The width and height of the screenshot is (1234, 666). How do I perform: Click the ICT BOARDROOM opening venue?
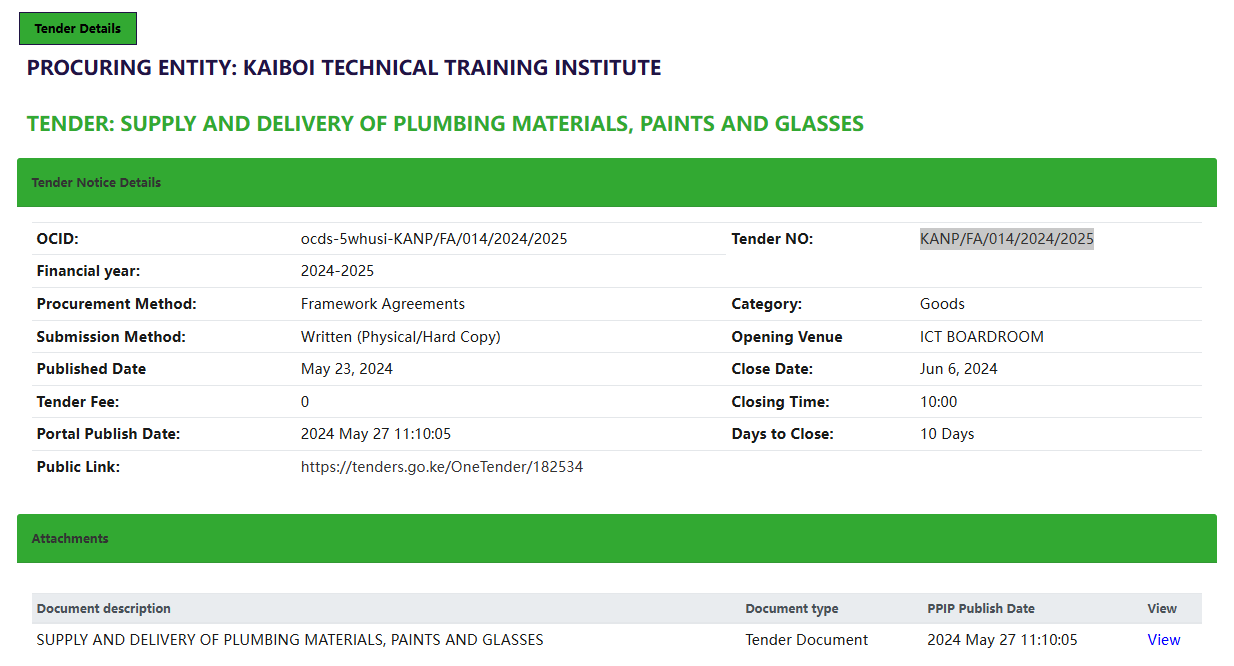coord(982,337)
